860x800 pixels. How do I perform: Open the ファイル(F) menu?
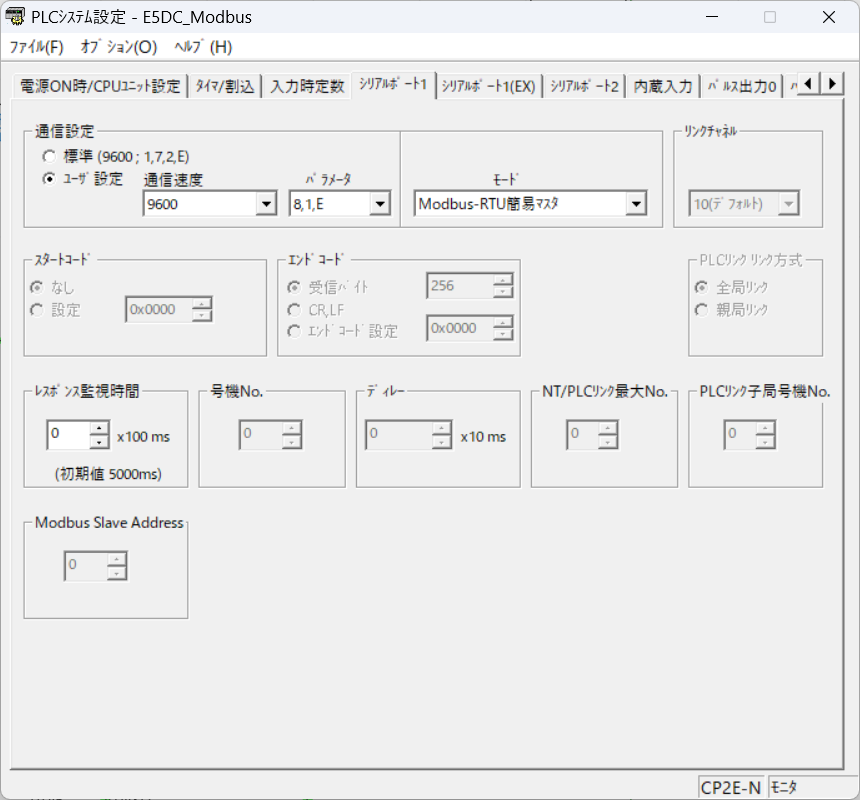(x=36, y=47)
